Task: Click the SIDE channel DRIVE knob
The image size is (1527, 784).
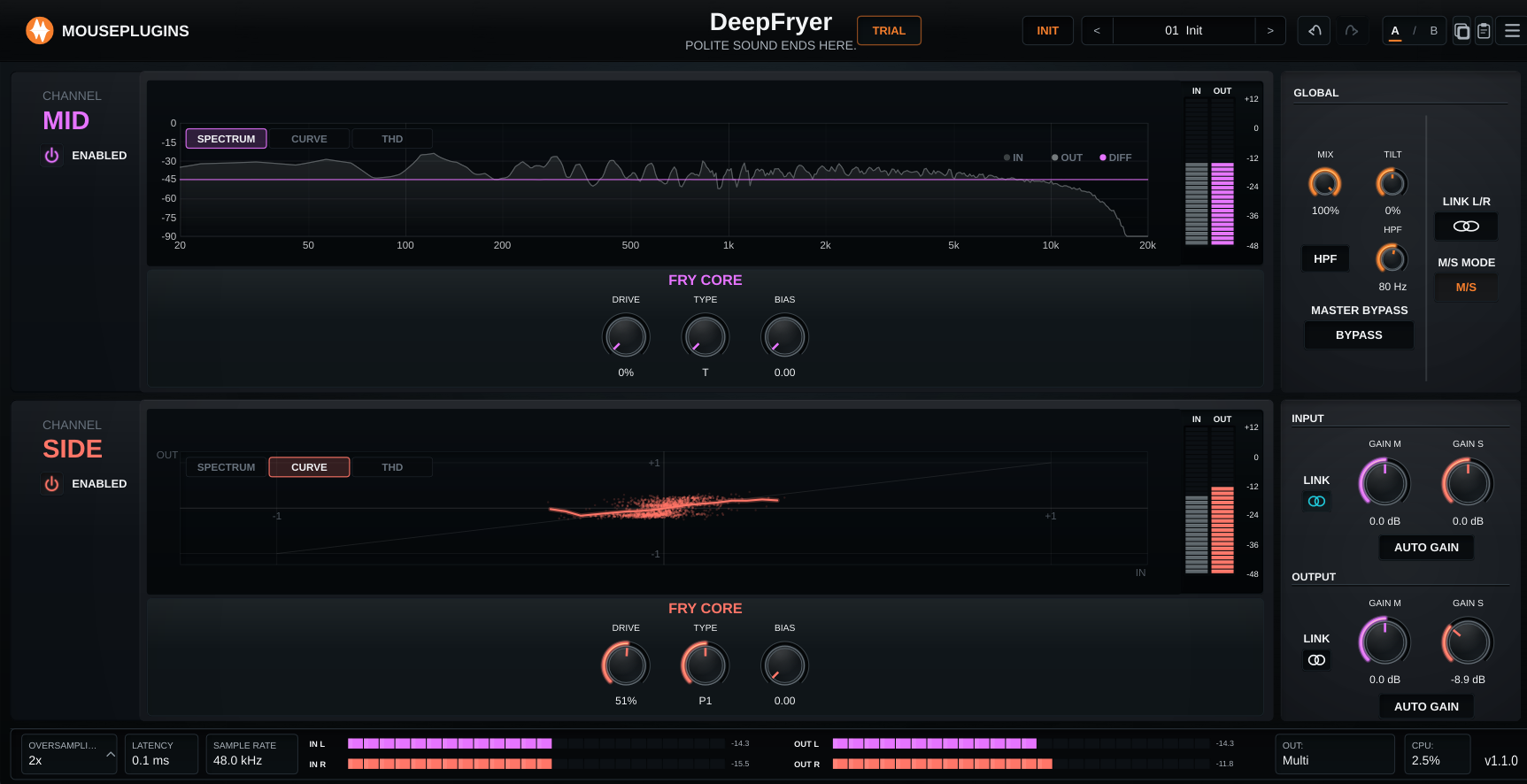Action: (626, 665)
